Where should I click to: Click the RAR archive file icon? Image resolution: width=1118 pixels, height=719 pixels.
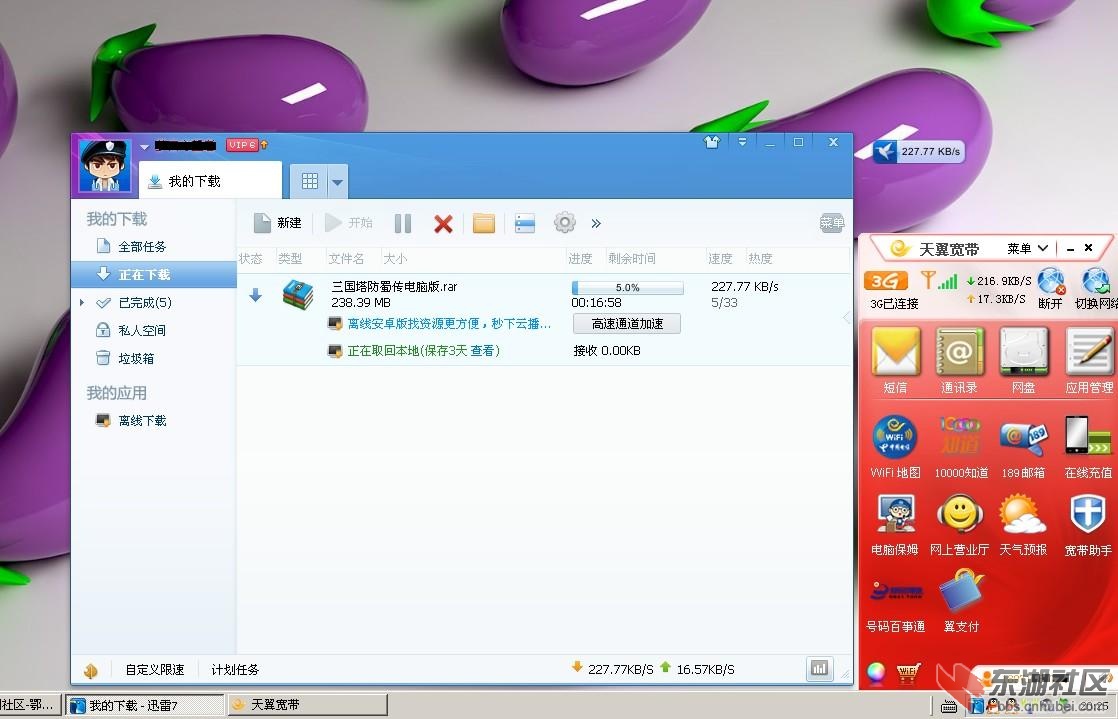298,295
